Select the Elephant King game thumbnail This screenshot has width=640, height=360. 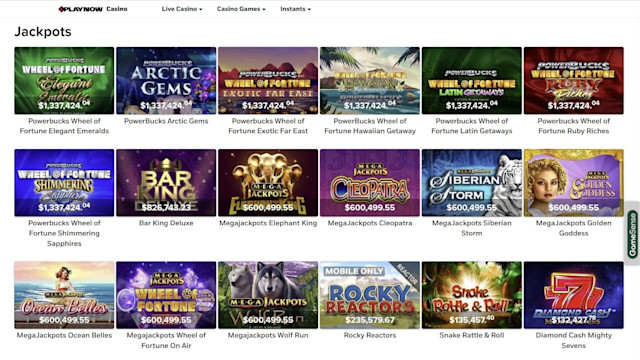(x=268, y=182)
